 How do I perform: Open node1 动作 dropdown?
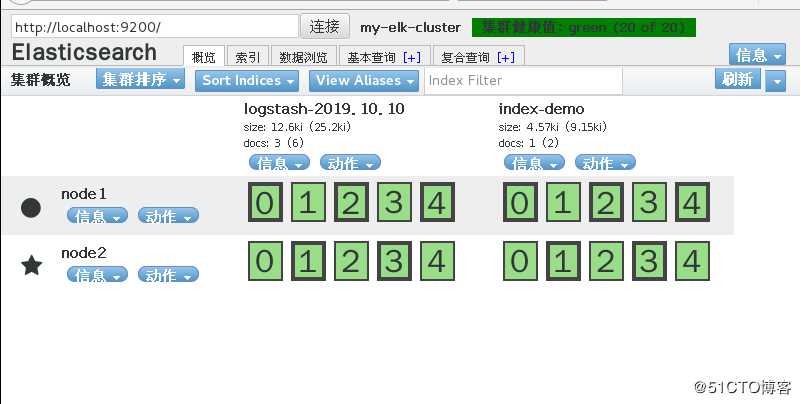click(x=168, y=216)
